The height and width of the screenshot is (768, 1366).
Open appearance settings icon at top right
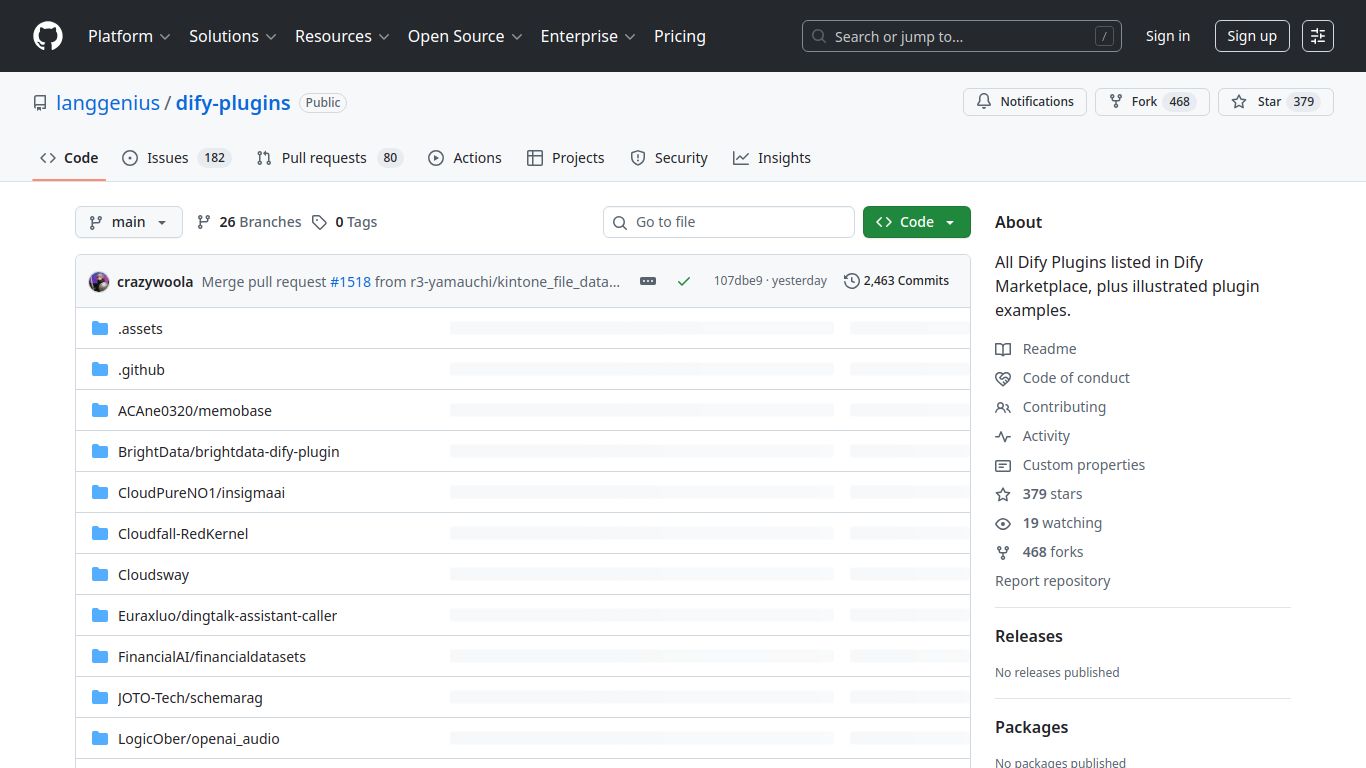[1317, 35]
